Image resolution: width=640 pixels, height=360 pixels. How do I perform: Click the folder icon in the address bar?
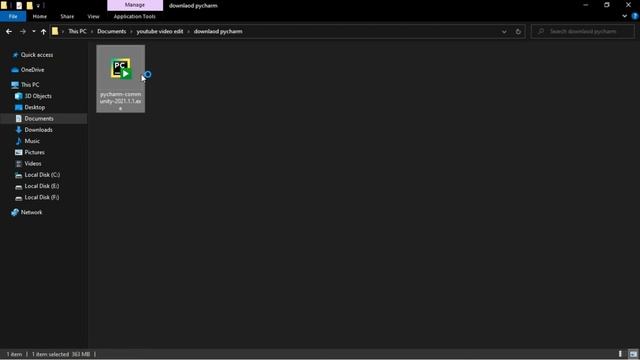55,31
